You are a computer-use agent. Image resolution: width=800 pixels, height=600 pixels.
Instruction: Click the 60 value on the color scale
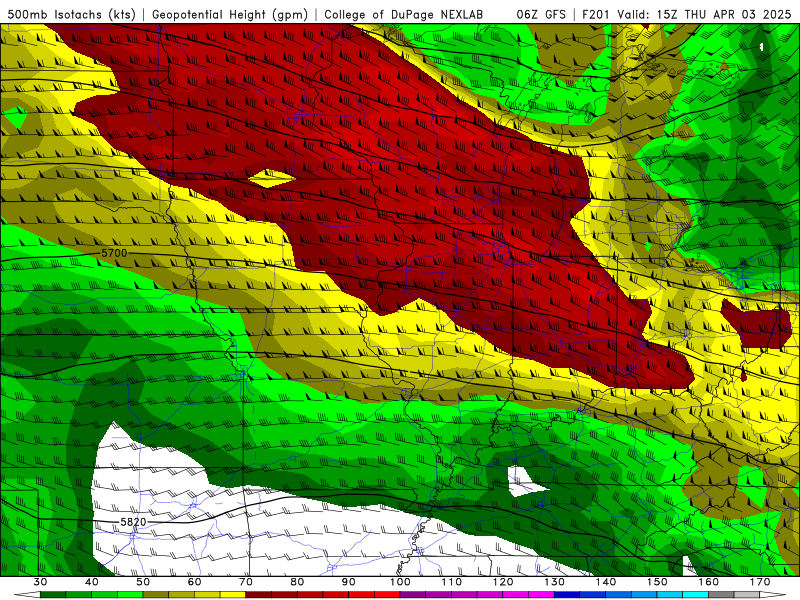(x=194, y=582)
